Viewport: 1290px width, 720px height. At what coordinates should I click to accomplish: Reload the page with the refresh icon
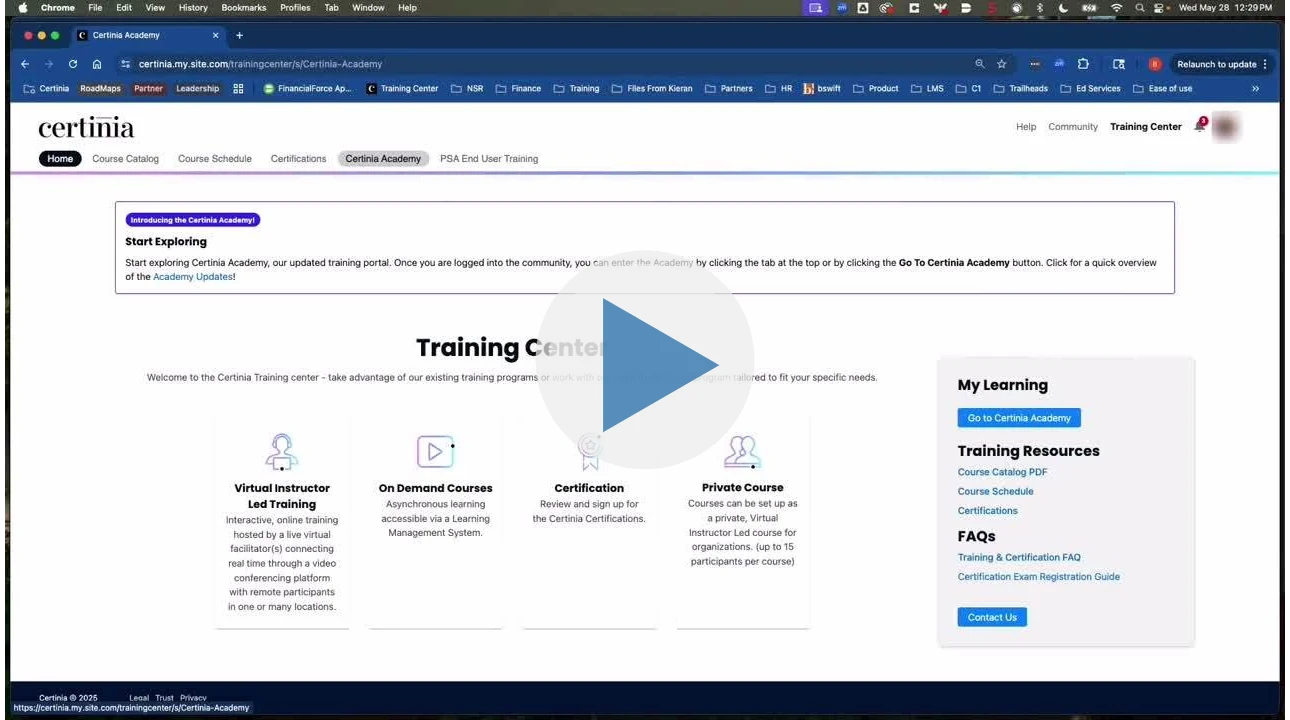click(73, 64)
